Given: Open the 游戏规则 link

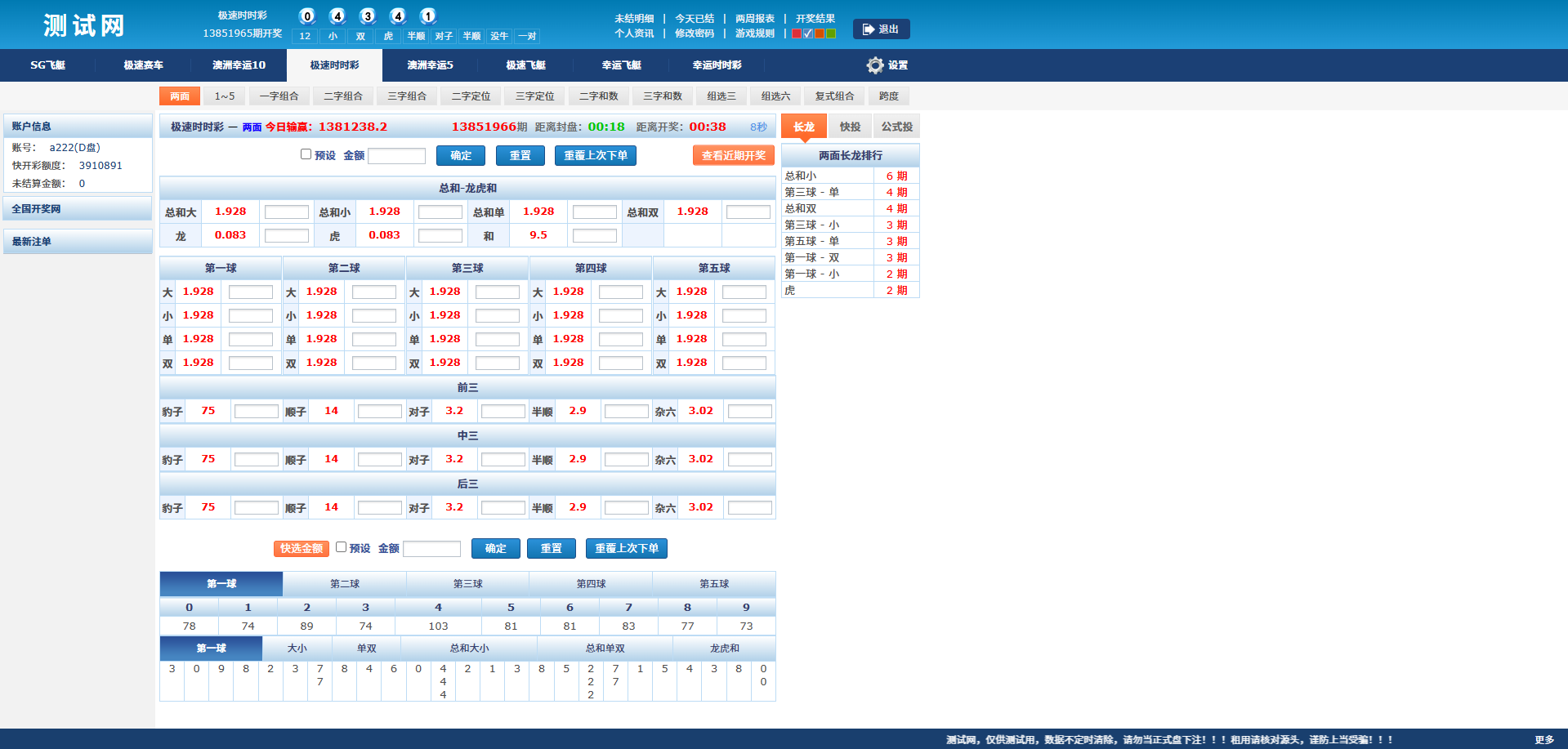Looking at the screenshot, I should tap(754, 33).
